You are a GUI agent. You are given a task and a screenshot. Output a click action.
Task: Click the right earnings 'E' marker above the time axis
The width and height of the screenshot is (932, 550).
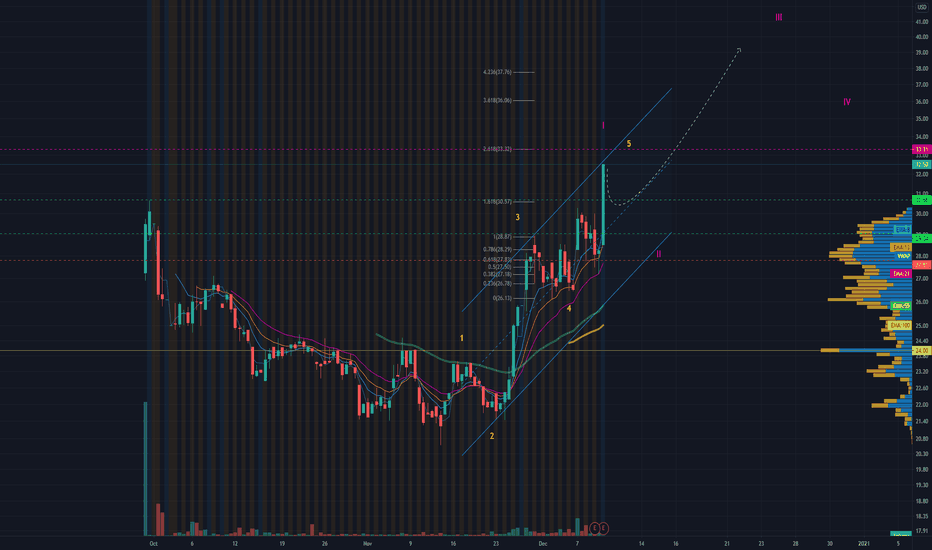(604, 528)
